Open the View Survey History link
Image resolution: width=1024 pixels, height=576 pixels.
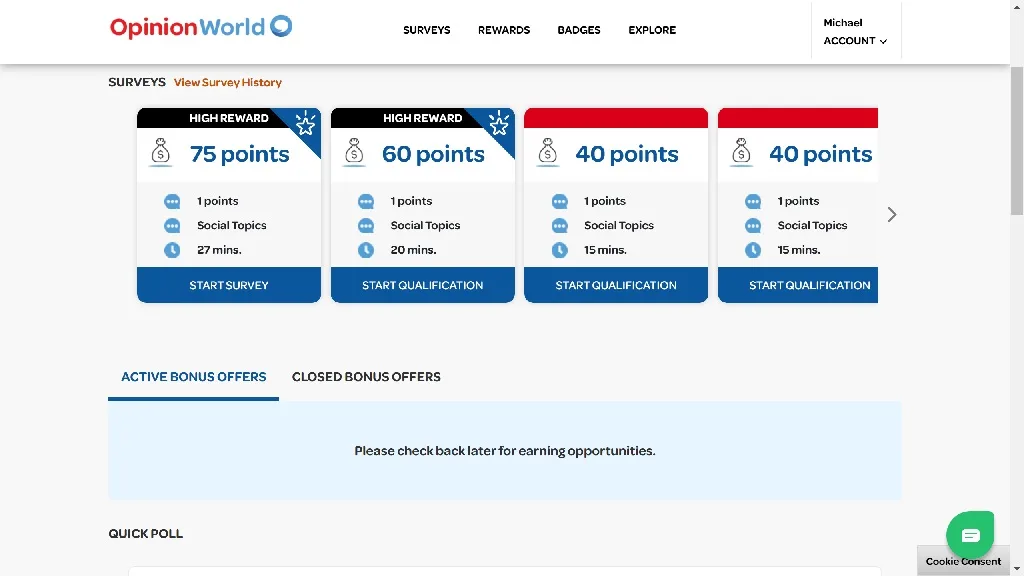click(228, 82)
